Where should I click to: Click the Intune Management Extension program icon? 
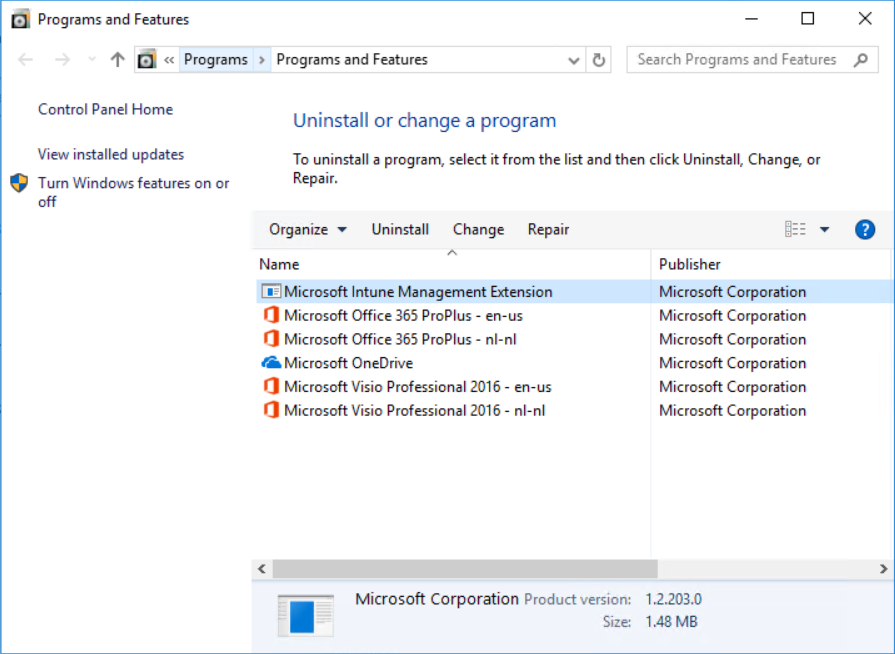coord(271,292)
